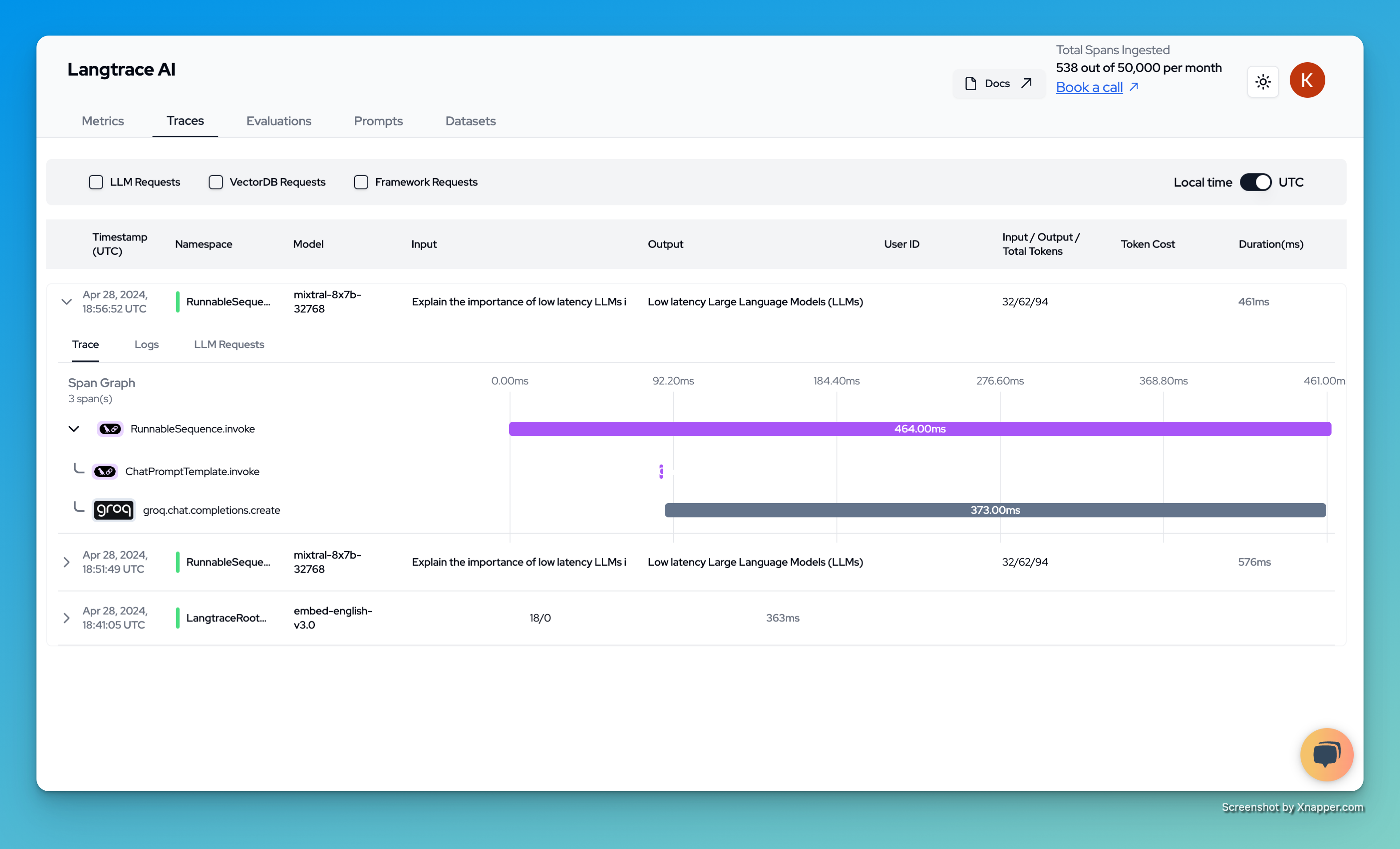
Task: Tick the Framework Requests checkbox
Action: (x=361, y=182)
